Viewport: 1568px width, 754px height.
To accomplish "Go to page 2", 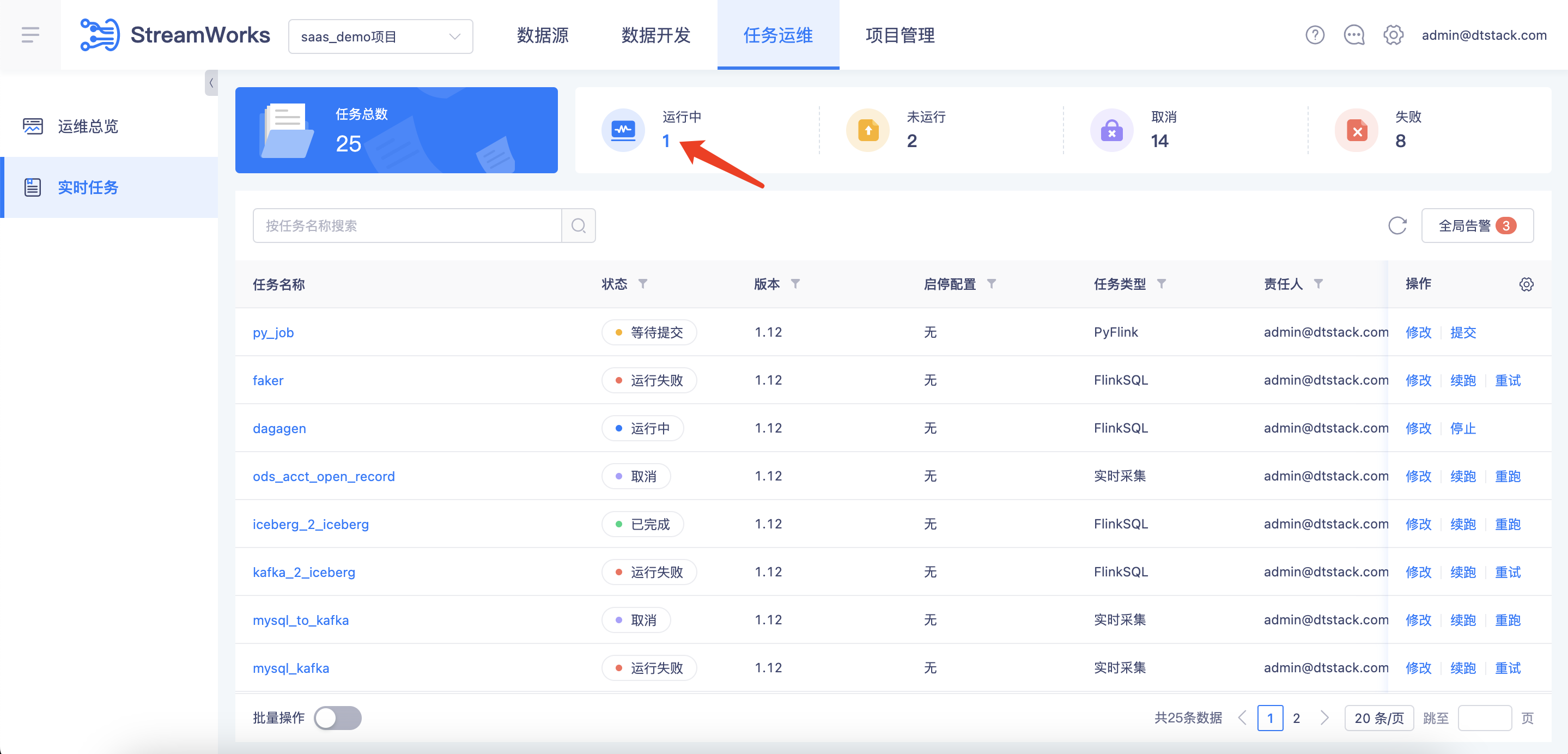I will tap(1297, 718).
